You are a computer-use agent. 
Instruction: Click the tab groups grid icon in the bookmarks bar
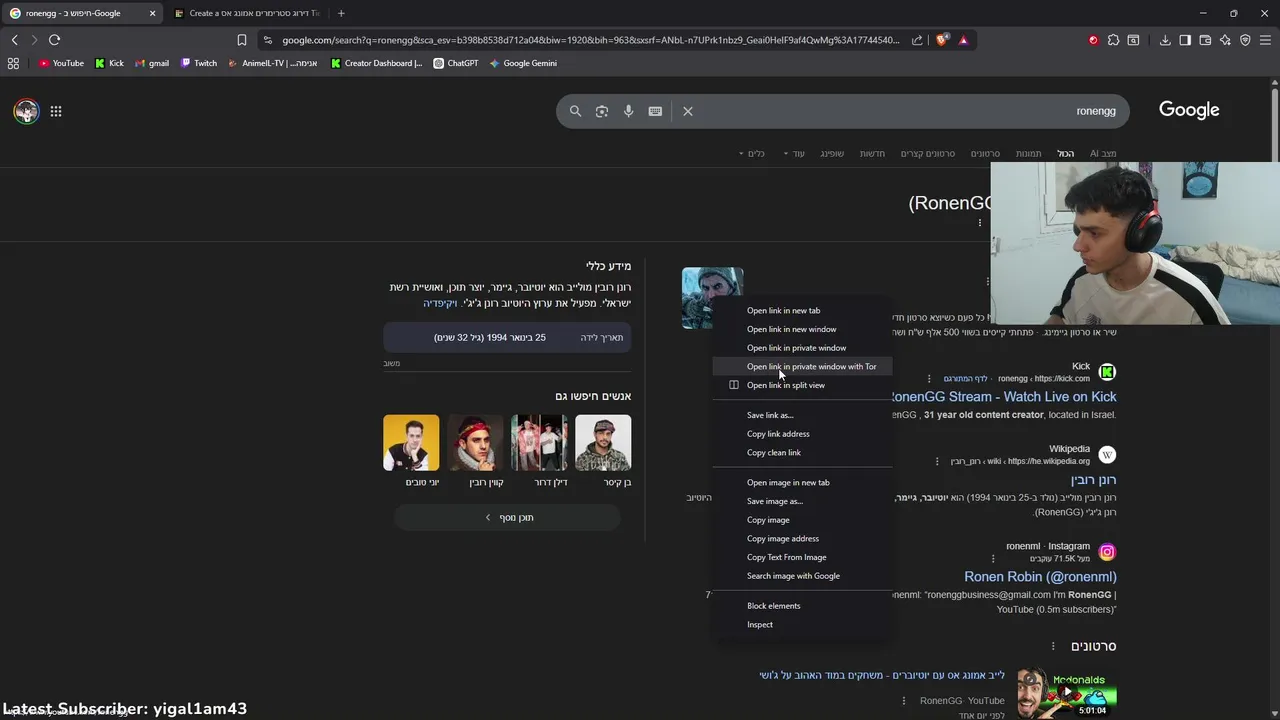pyautogui.click(x=13, y=63)
